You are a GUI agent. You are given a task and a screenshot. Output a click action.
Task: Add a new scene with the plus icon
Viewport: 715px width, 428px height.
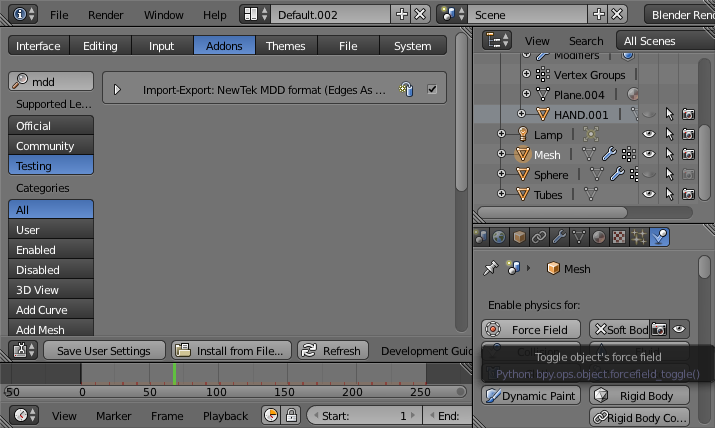(x=598, y=15)
